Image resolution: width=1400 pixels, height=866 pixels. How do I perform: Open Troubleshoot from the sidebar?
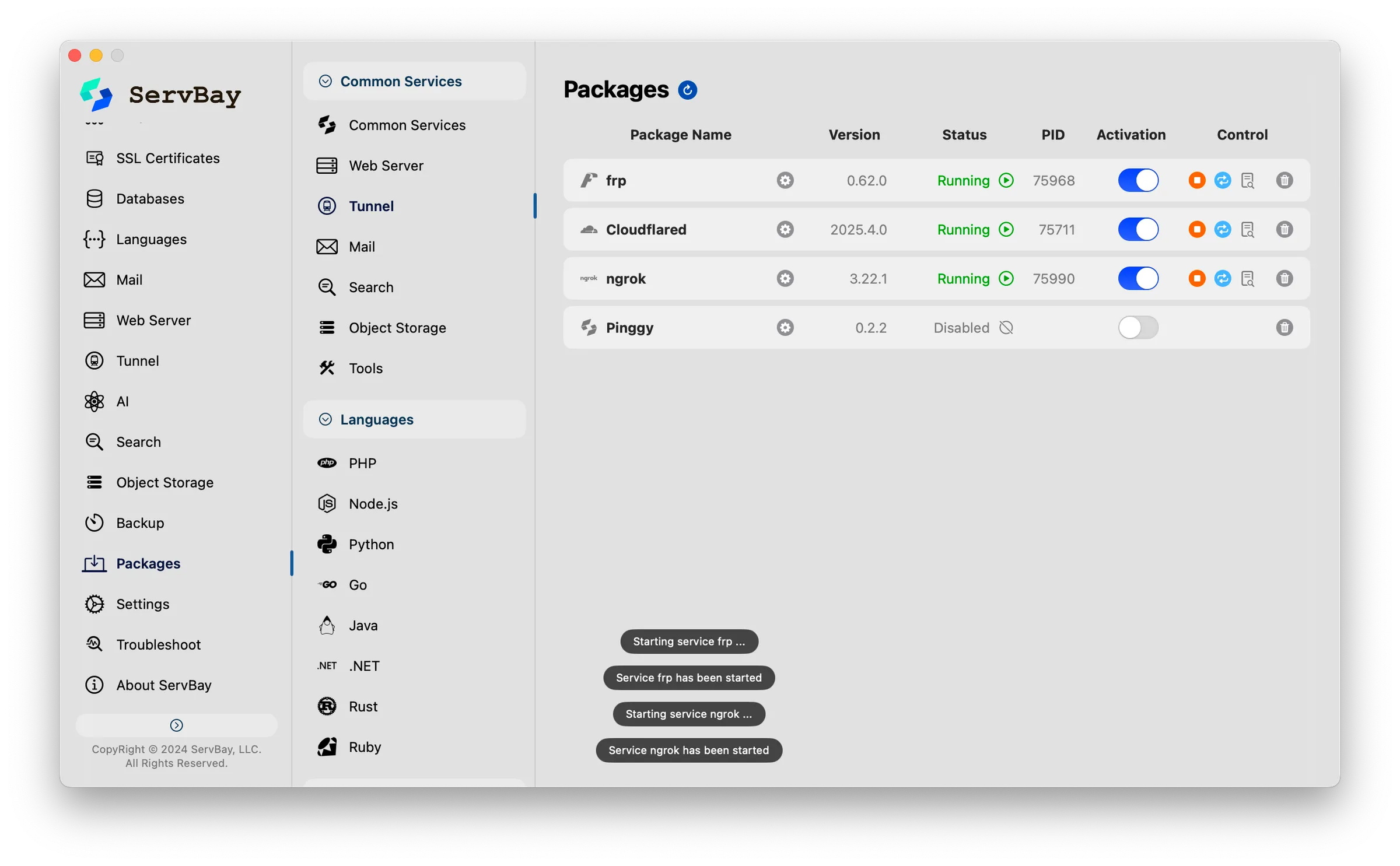pyautogui.click(x=159, y=644)
